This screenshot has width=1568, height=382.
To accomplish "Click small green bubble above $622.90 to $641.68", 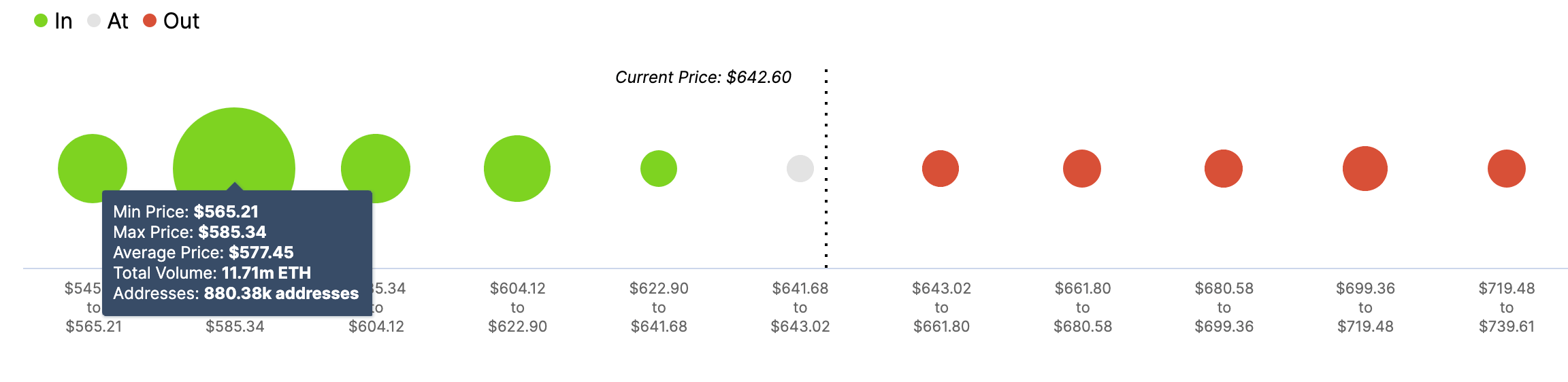I will 659,169.
